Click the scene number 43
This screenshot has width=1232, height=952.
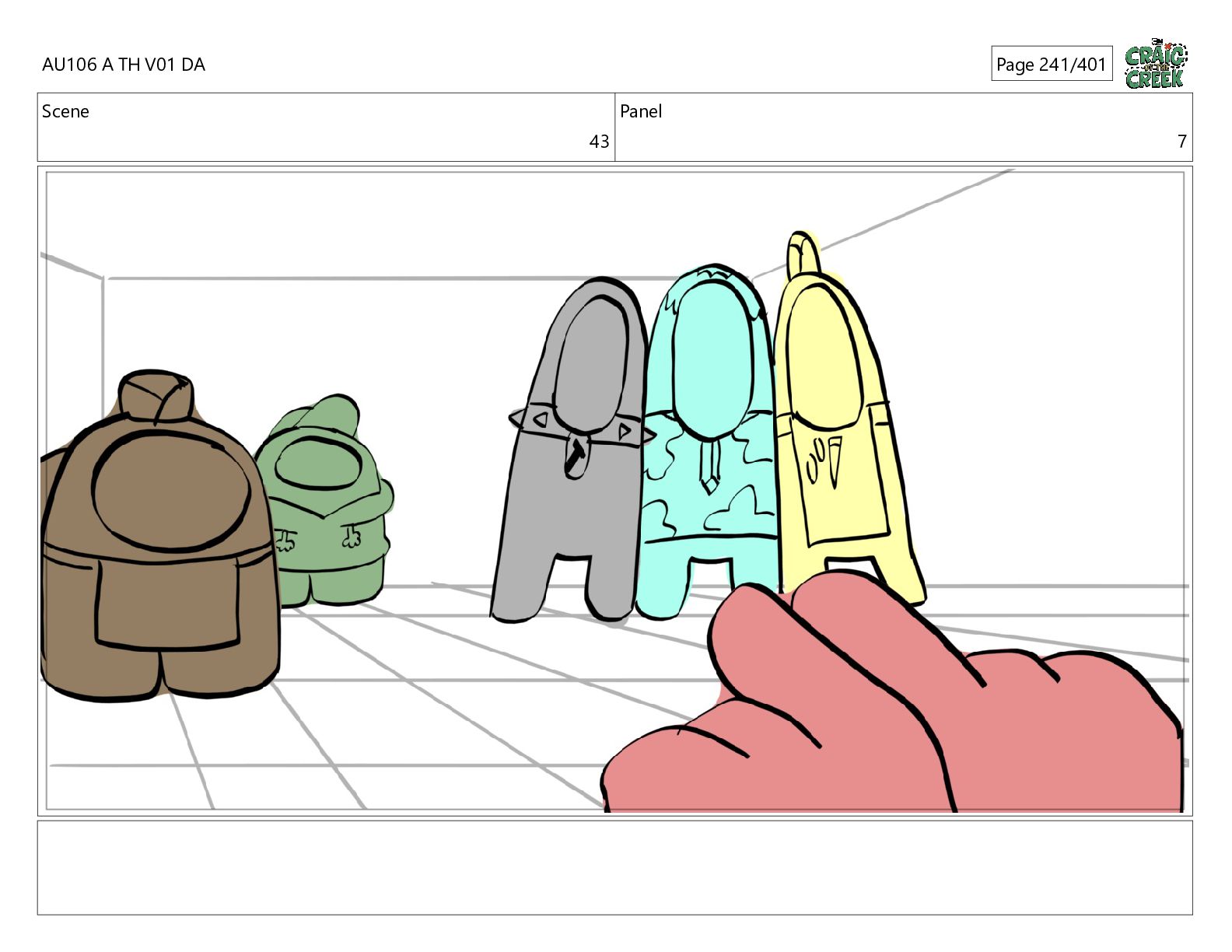(x=599, y=142)
